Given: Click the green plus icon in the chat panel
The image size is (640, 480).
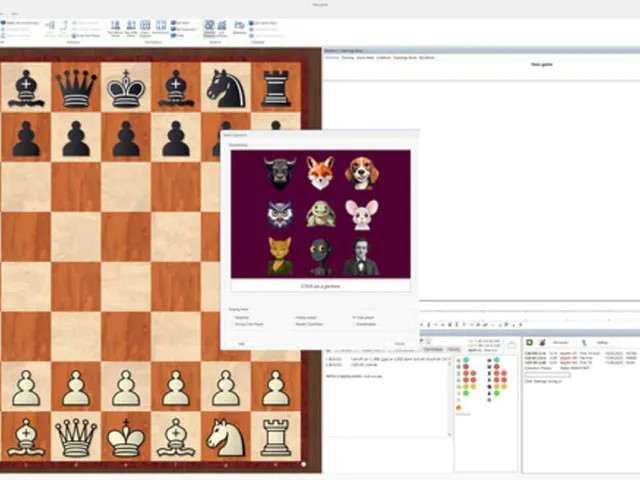Looking at the screenshot, I should [x=529, y=342].
